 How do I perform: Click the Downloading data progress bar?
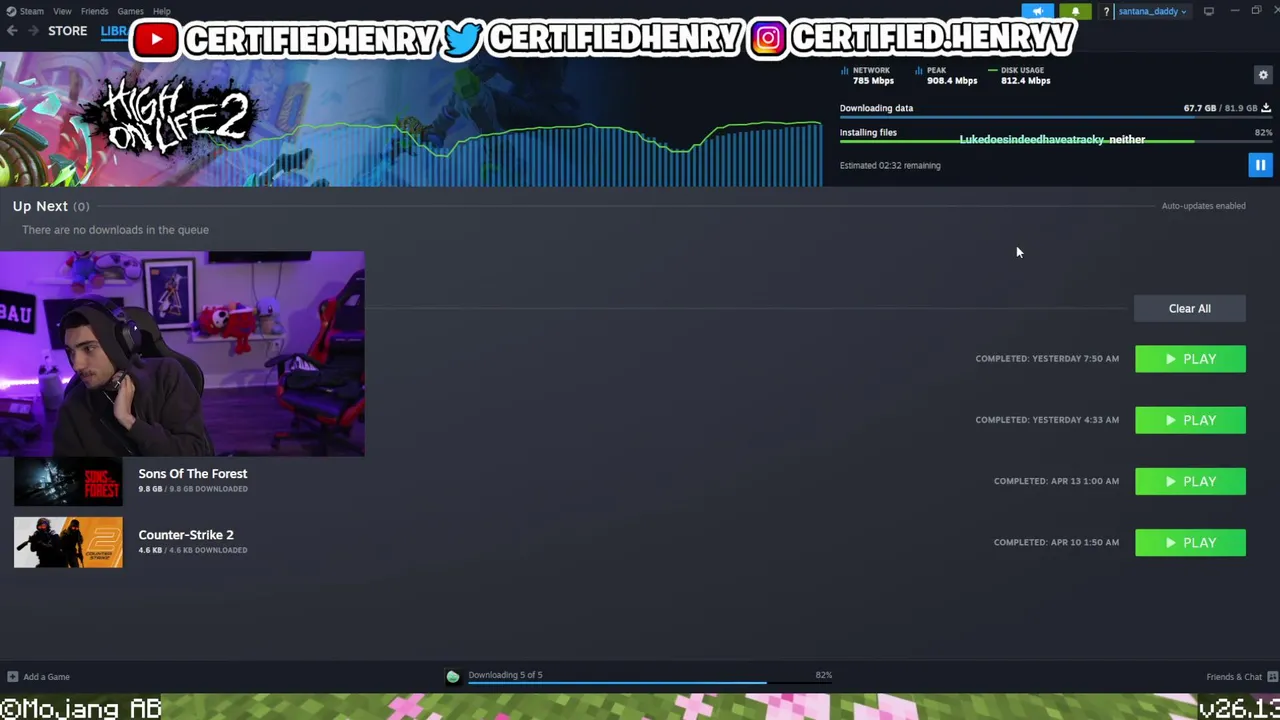pos(1055,118)
